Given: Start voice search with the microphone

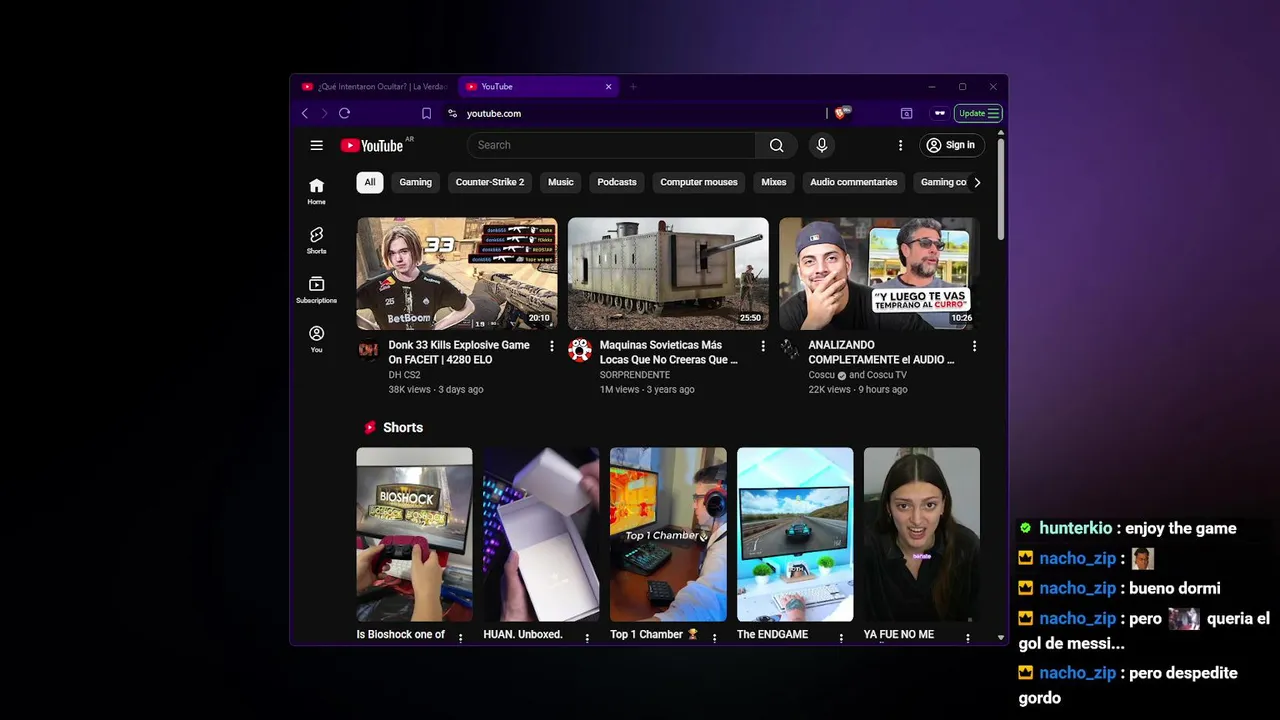Looking at the screenshot, I should (822, 145).
